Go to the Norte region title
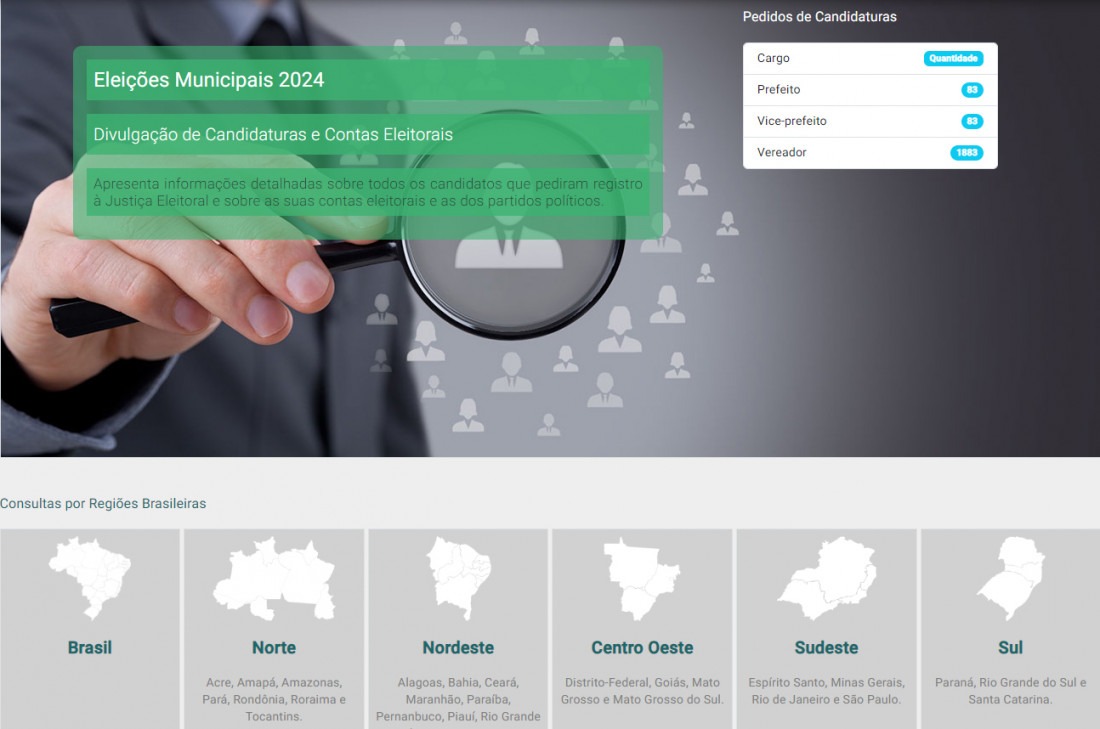 [x=274, y=647]
